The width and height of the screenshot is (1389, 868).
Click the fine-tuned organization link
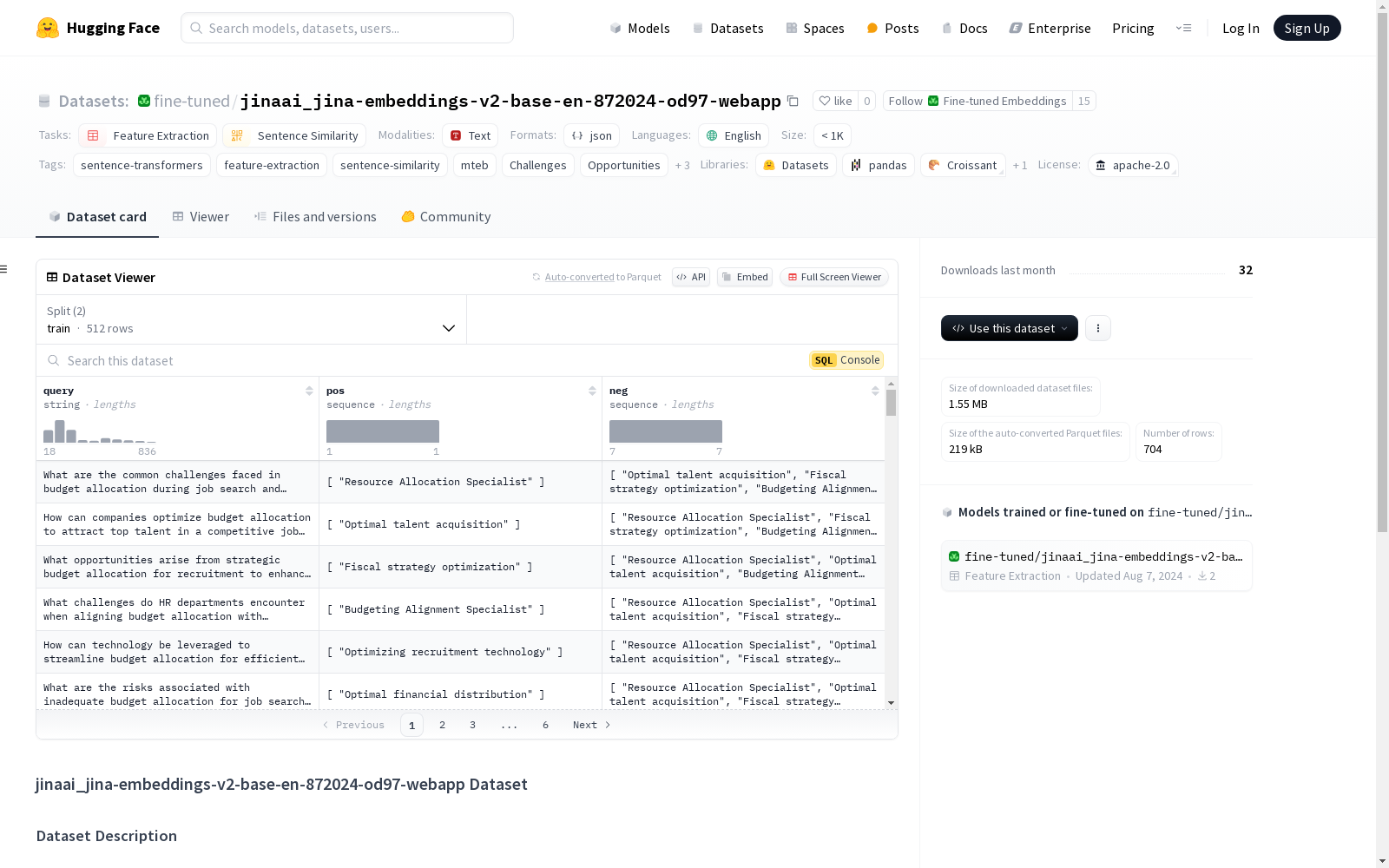pyautogui.click(x=192, y=101)
